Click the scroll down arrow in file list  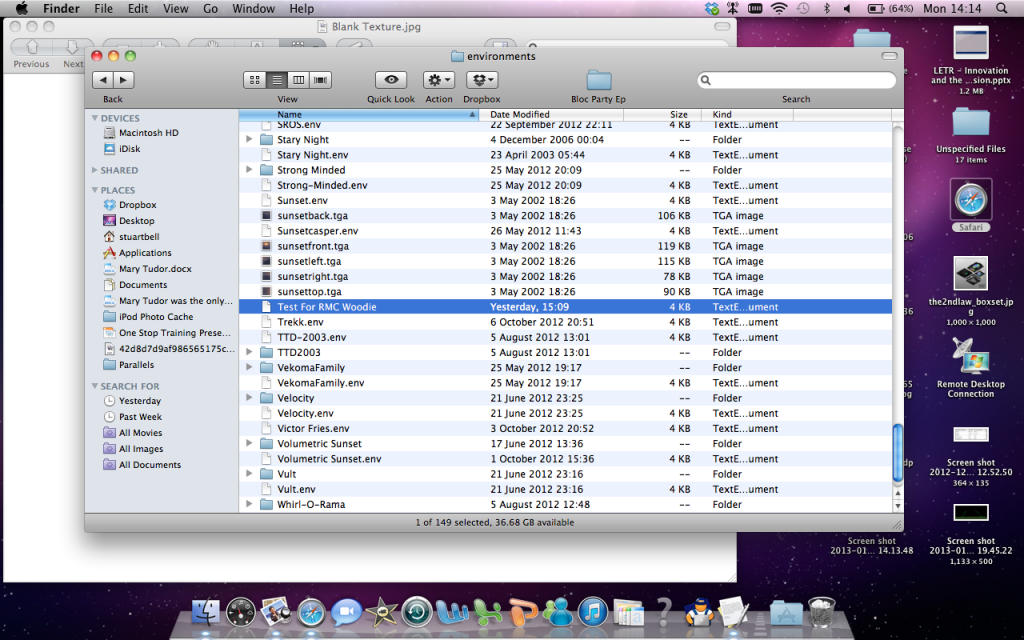click(x=897, y=506)
